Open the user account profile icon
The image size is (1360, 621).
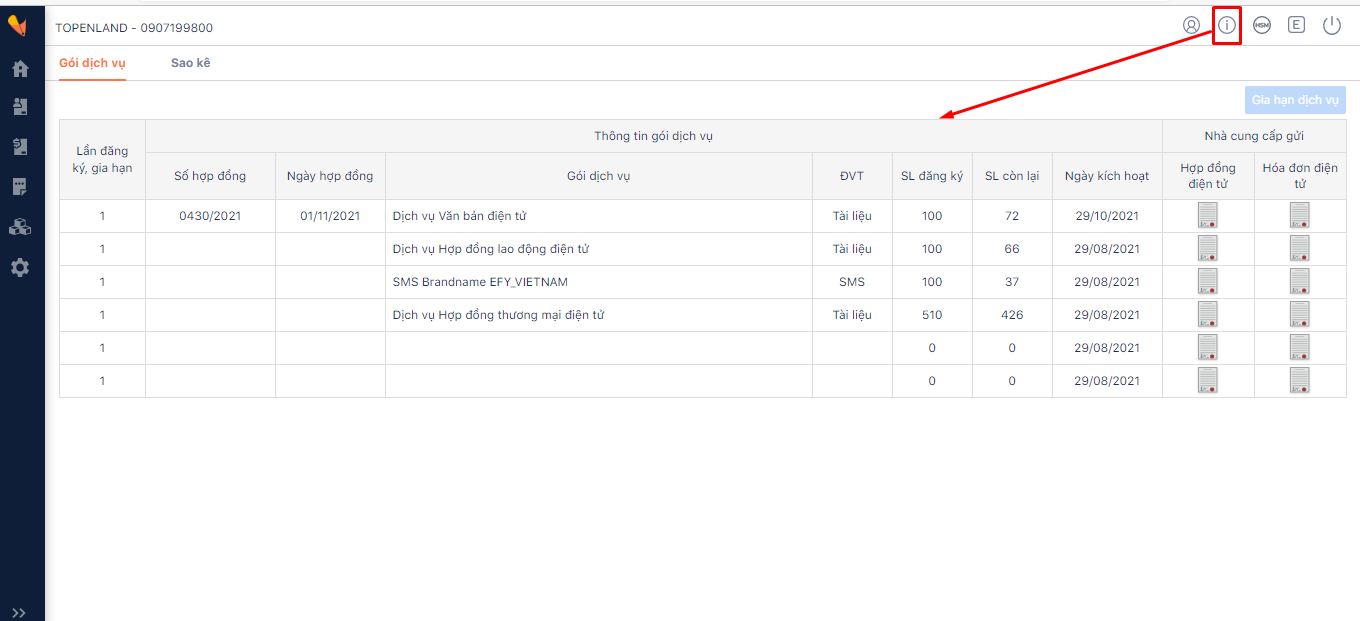pos(1191,26)
